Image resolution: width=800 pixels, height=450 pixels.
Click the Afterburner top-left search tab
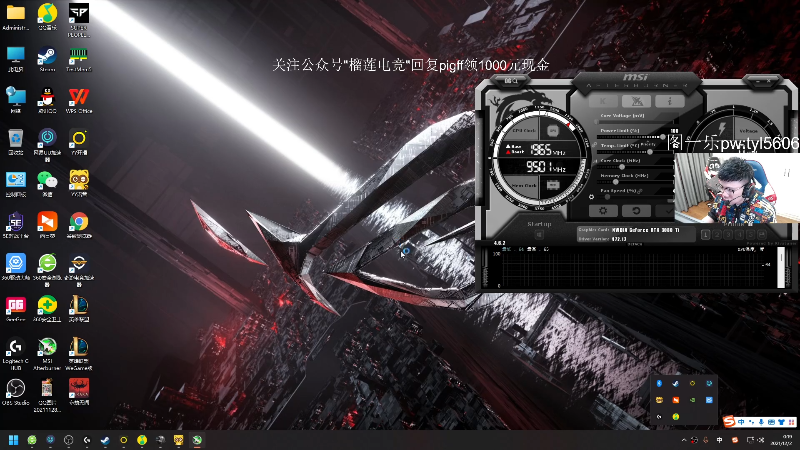tap(511, 81)
